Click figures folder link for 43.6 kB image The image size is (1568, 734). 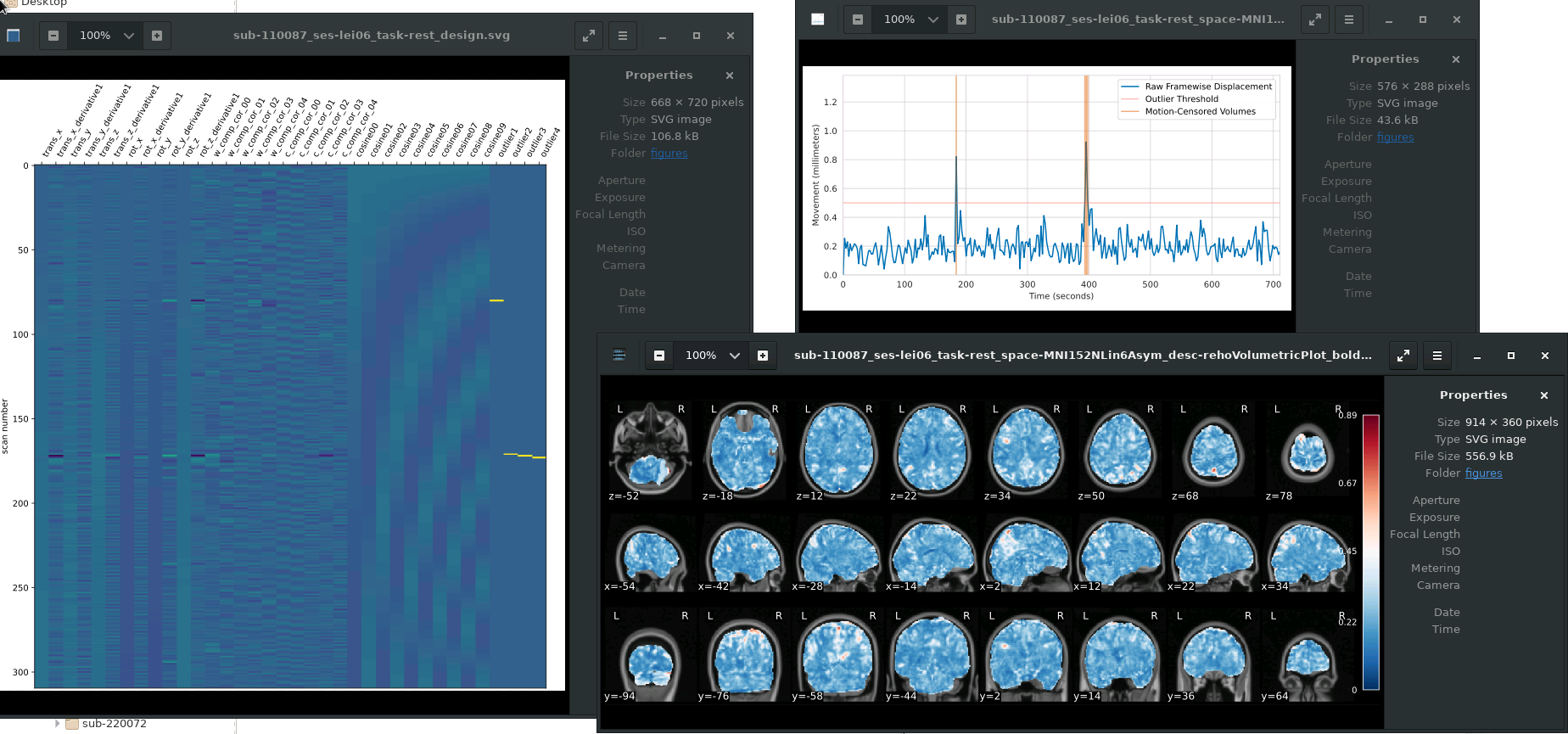coord(1395,137)
